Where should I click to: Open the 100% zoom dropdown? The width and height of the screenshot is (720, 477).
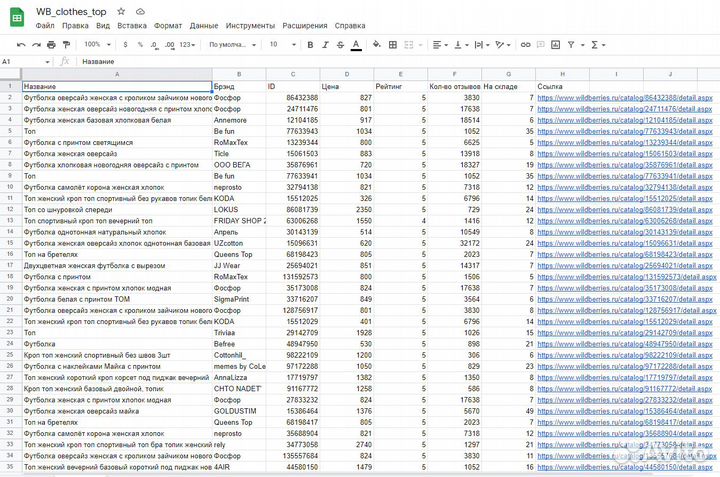point(96,45)
